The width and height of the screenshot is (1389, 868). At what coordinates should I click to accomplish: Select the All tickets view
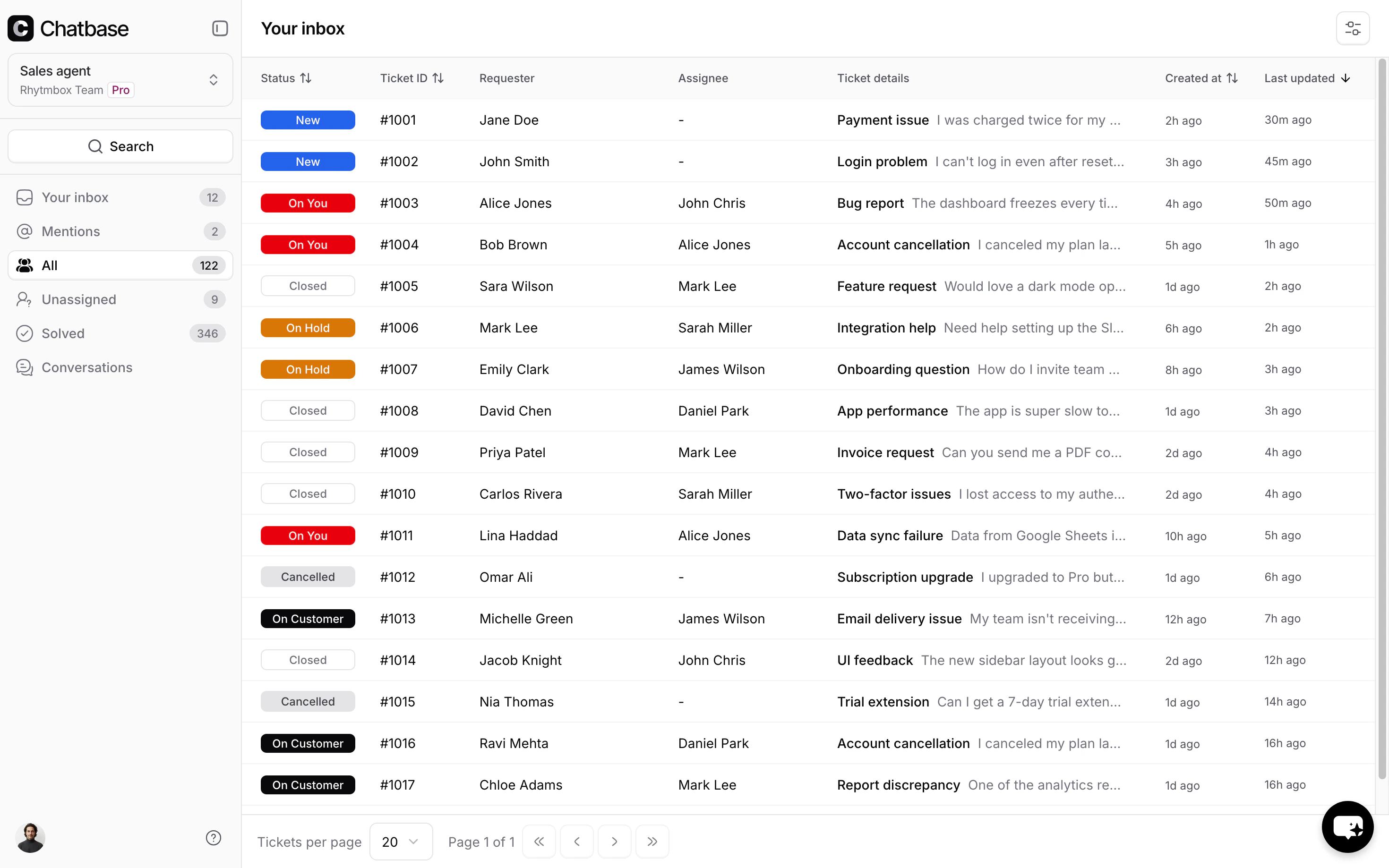click(x=120, y=265)
